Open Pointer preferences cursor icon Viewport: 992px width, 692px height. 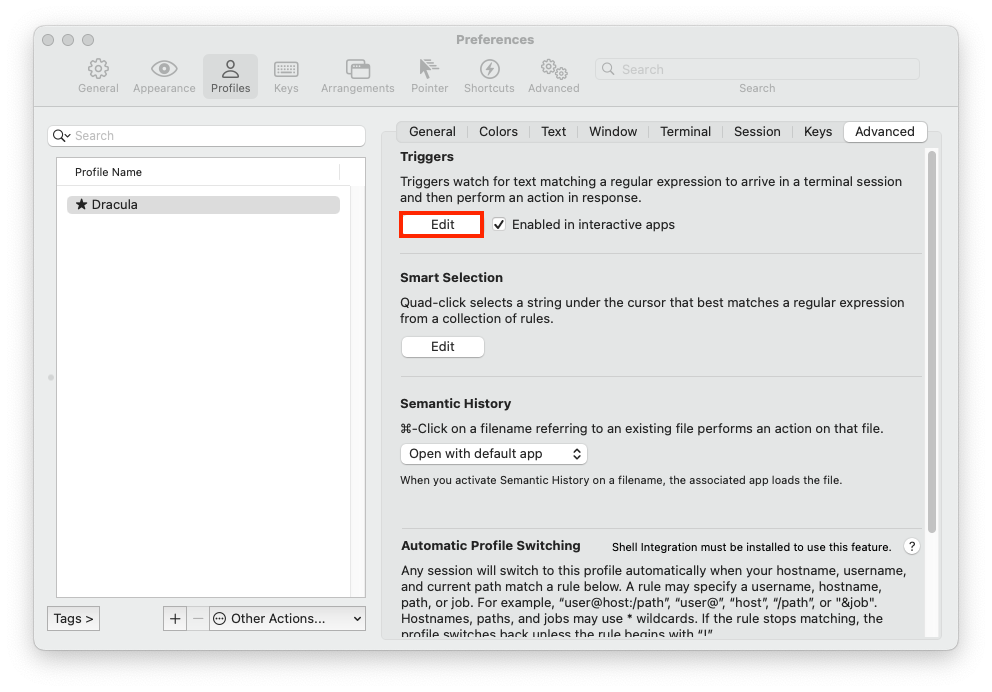429,68
